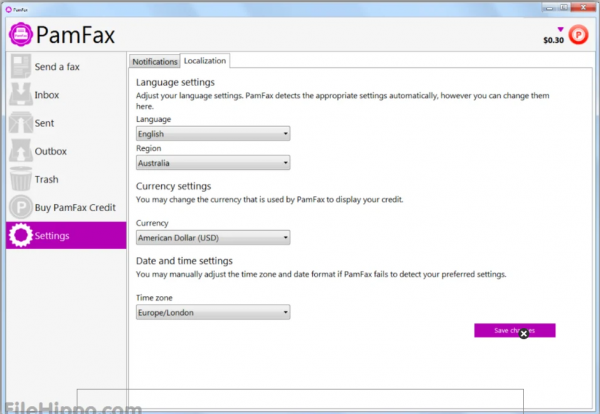The image size is (600, 414).
Task: Select the Localization tab
Action: pyautogui.click(x=205, y=61)
